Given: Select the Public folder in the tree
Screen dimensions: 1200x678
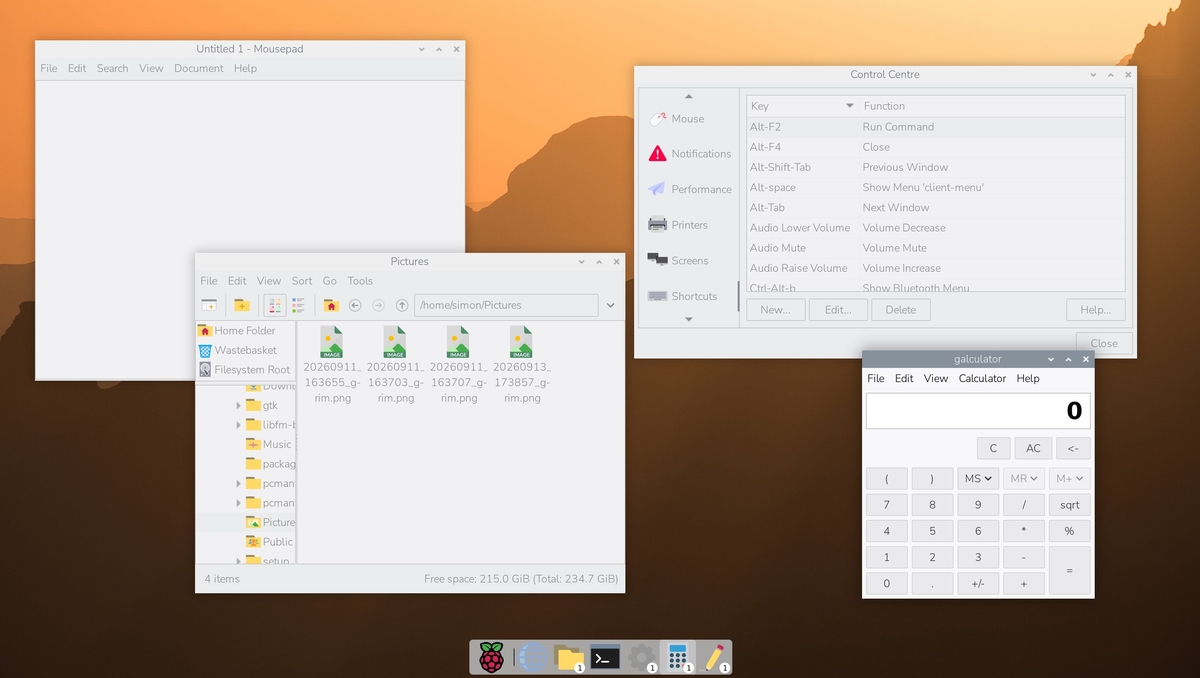Looking at the screenshot, I should [270, 542].
